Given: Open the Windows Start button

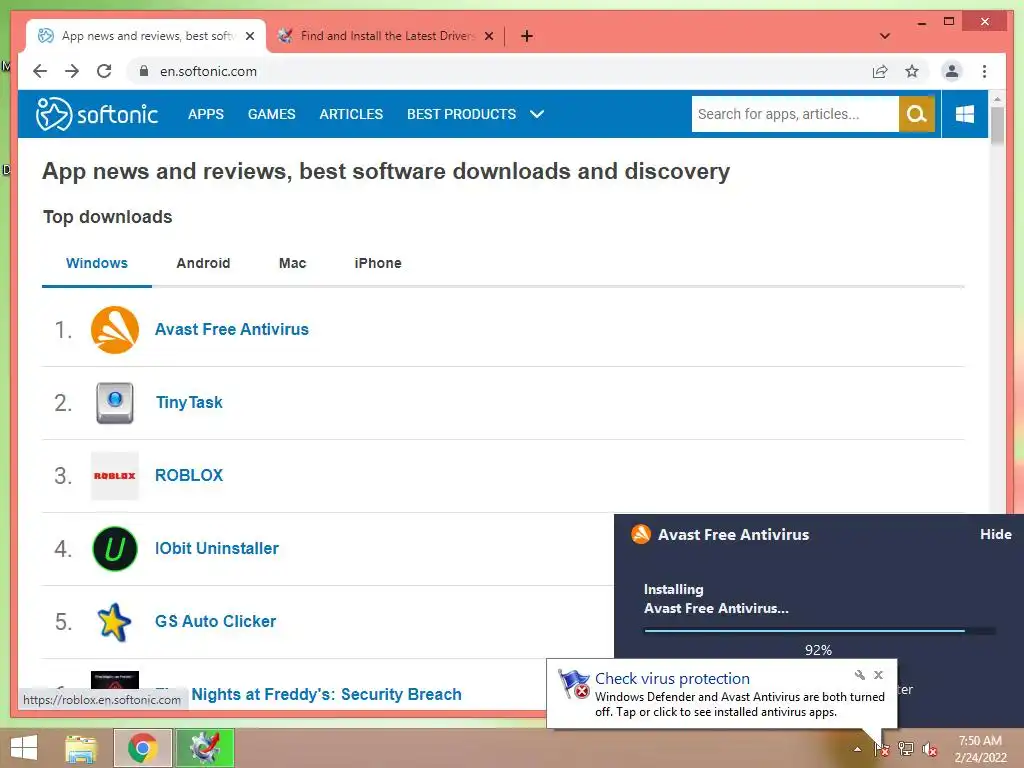Looking at the screenshot, I should pos(24,748).
